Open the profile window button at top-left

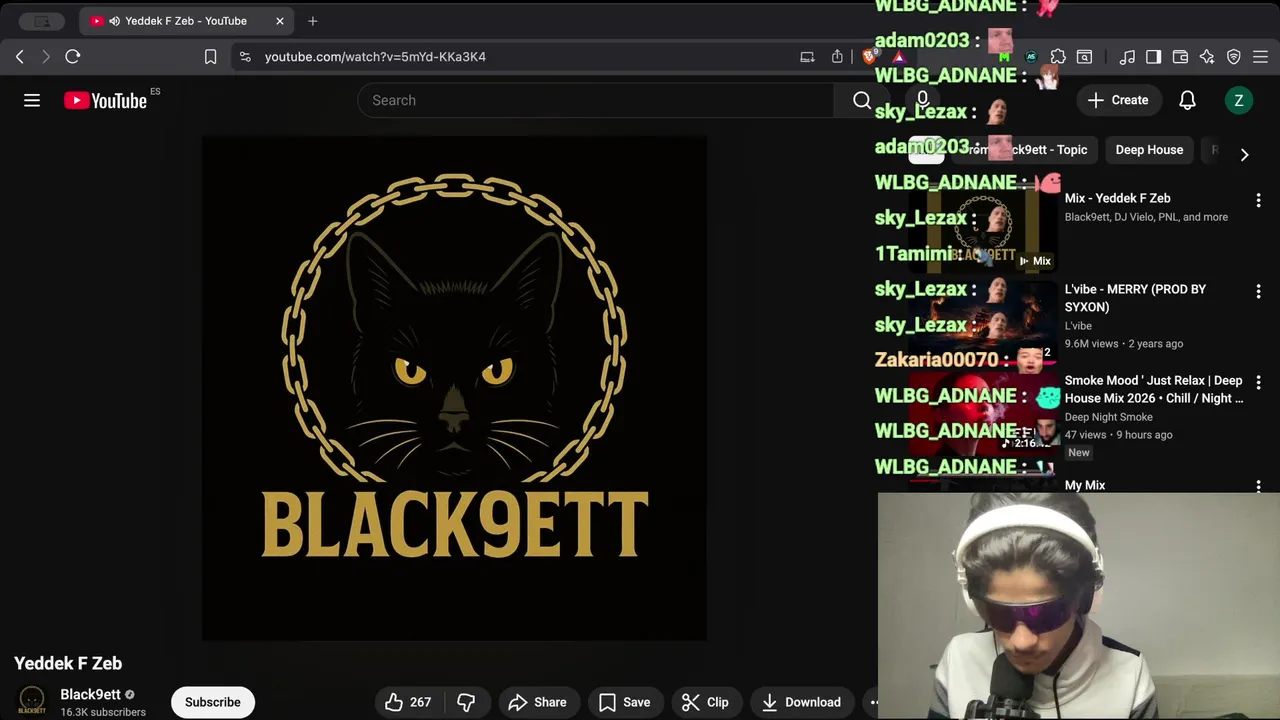coord(42,21)
